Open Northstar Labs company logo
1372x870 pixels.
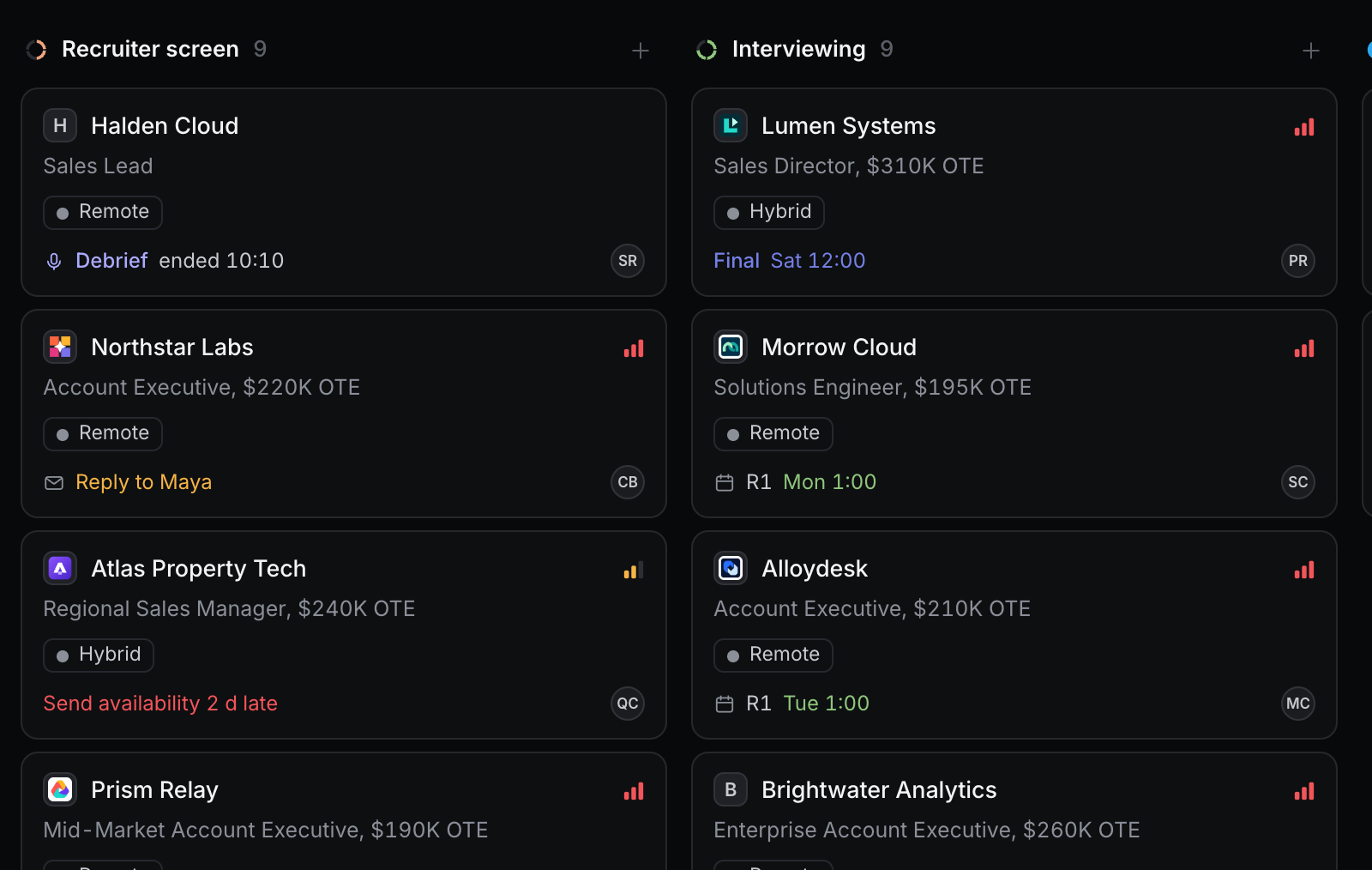(60, 347)
